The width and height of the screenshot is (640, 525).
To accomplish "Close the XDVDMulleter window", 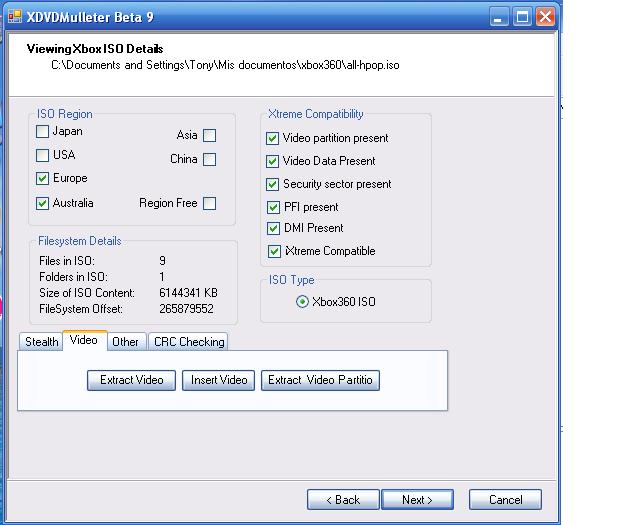I will (546, 17).
